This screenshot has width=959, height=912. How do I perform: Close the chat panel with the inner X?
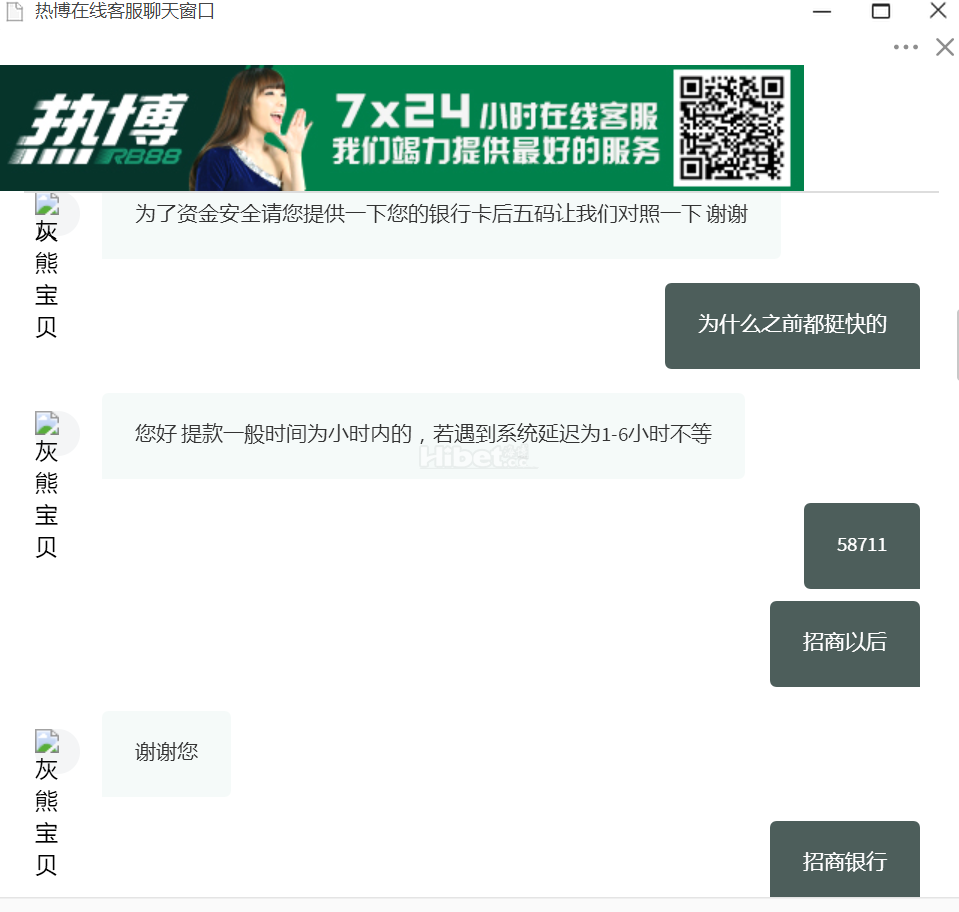[944, 47]
